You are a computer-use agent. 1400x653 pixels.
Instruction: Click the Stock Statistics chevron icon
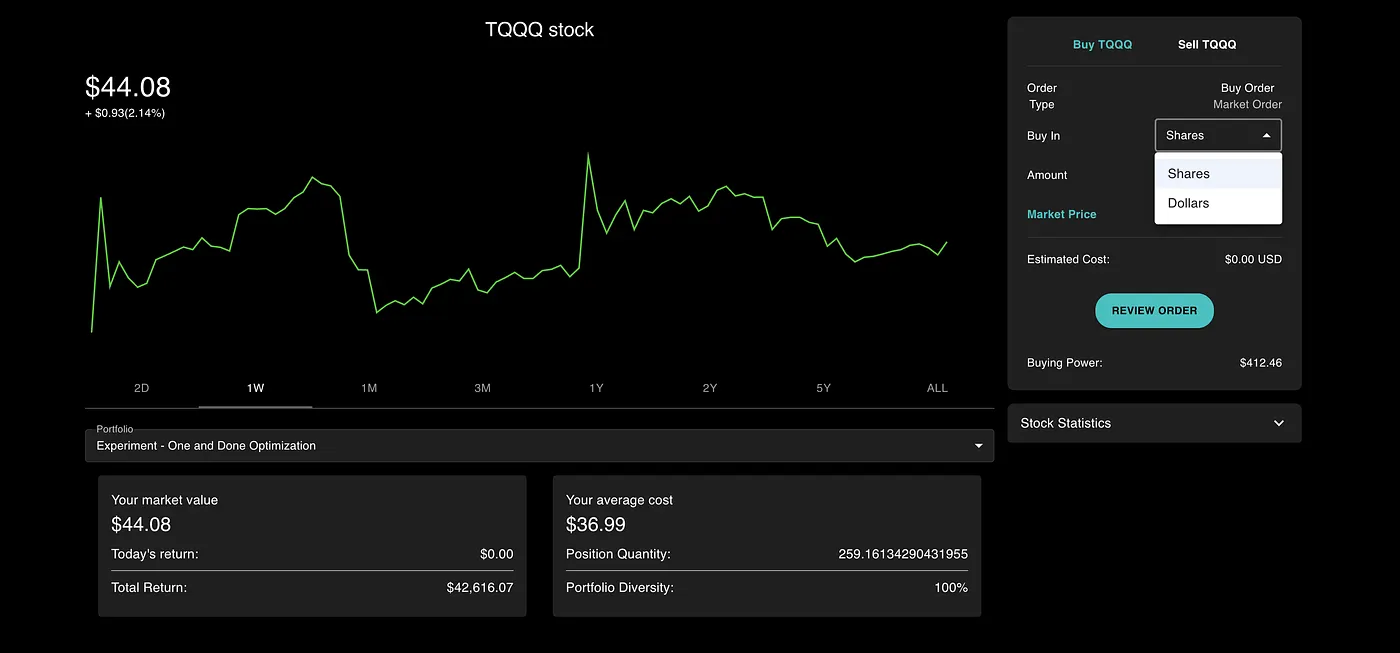click(x=1279, y=423)
